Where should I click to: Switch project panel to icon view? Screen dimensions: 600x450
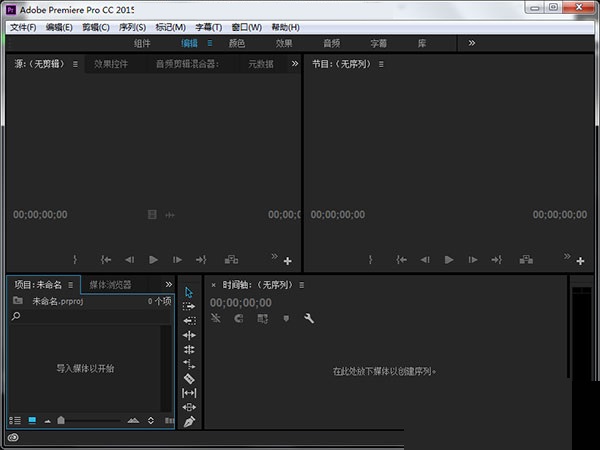point(32,421)
